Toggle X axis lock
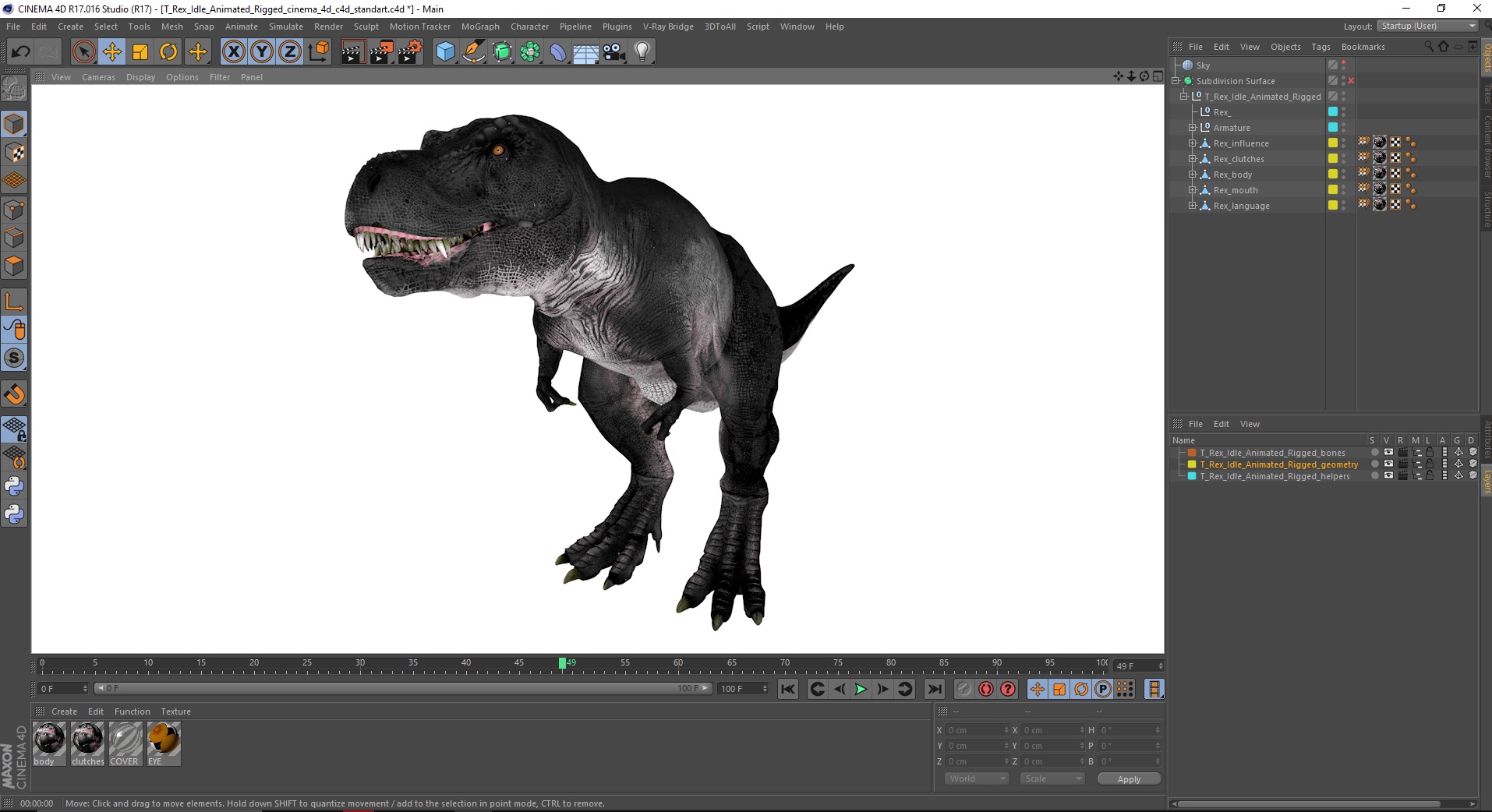Image resolution: width=1492 pixels, height=812 pixels. [233, 52]
